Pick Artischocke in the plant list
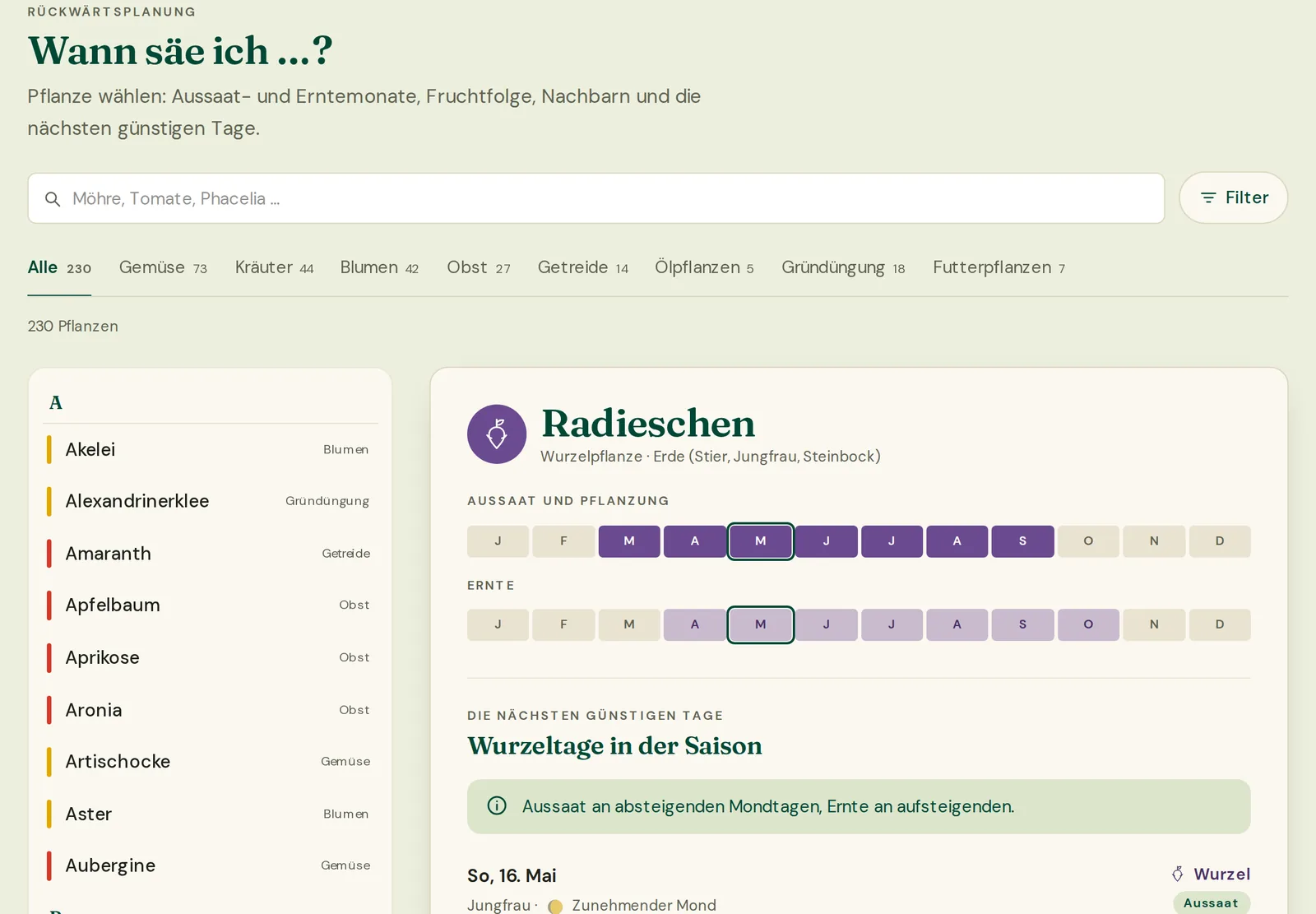 coord(210,761)
